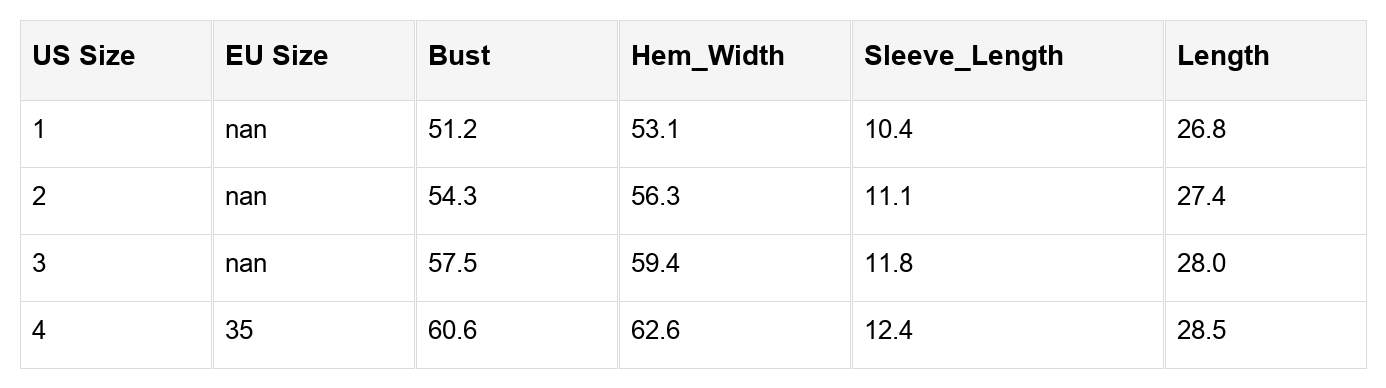Click the Sleeve_Length value 10.4
Image resolution: width=1386 pixels, height=388 pixels.
[x=889, y=129]
